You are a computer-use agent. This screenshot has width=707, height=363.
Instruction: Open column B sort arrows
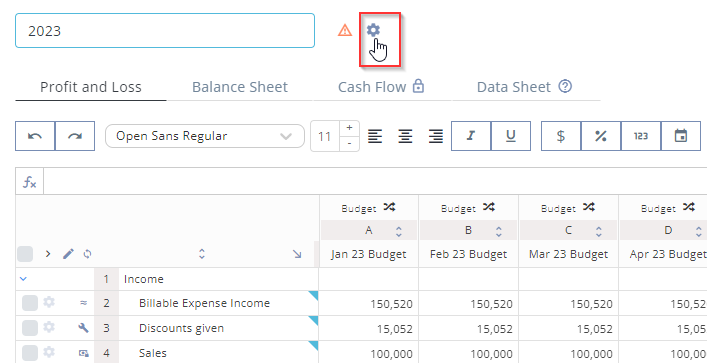499,231
